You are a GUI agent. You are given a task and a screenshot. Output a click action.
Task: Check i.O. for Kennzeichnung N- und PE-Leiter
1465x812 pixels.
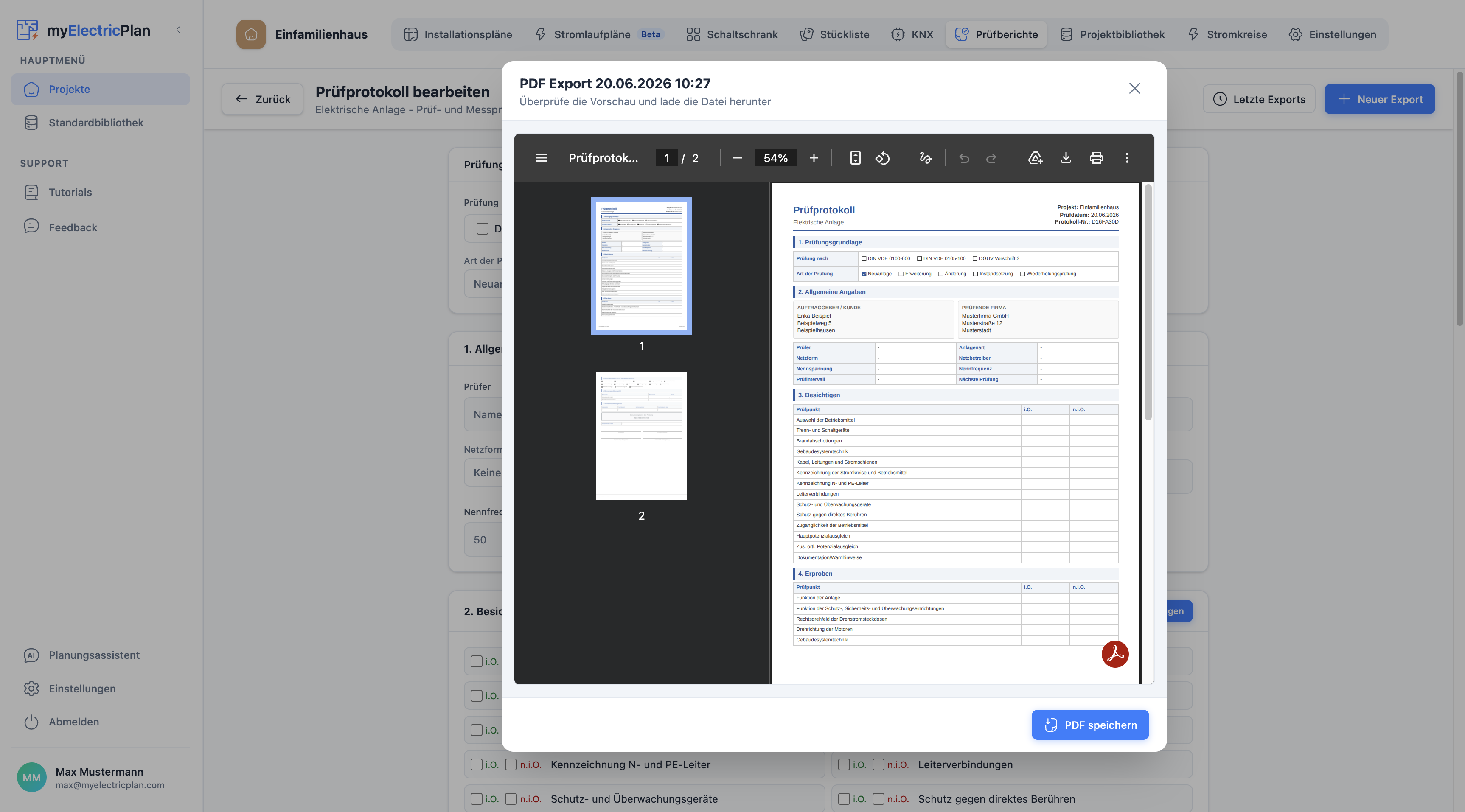point(477,764)
